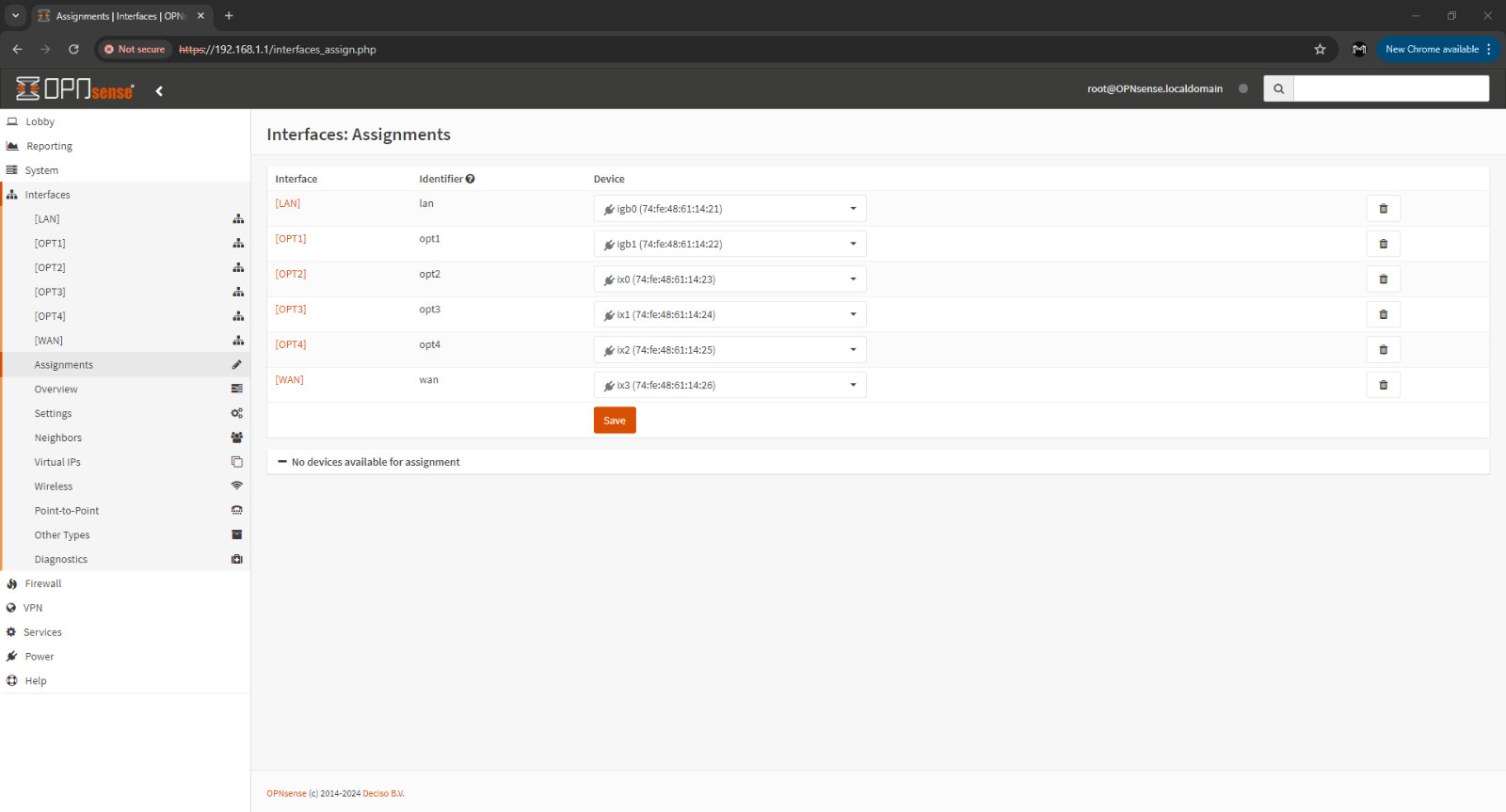Open the LAN device dropdown igb0
Screen dimensions: 1506x812
pyautogui.click(x=729, y=209)
